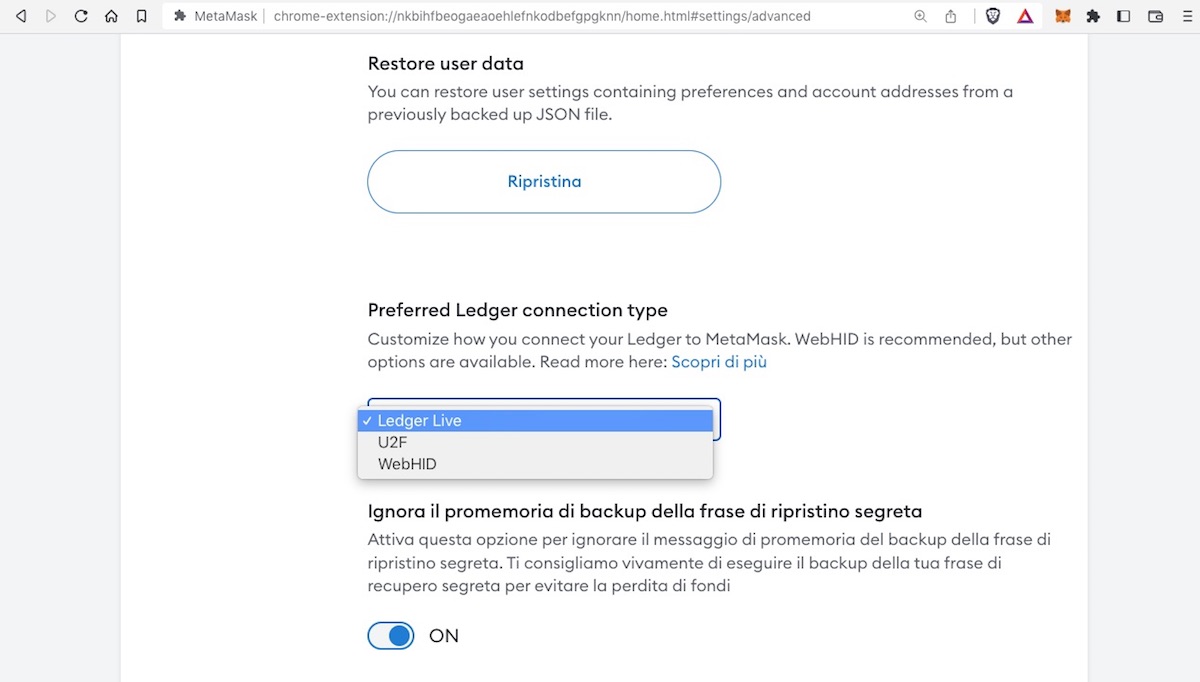Open the zoom magnifier in the address bar
This screenshot has width=1200, height=682.
tap(920, 16)
